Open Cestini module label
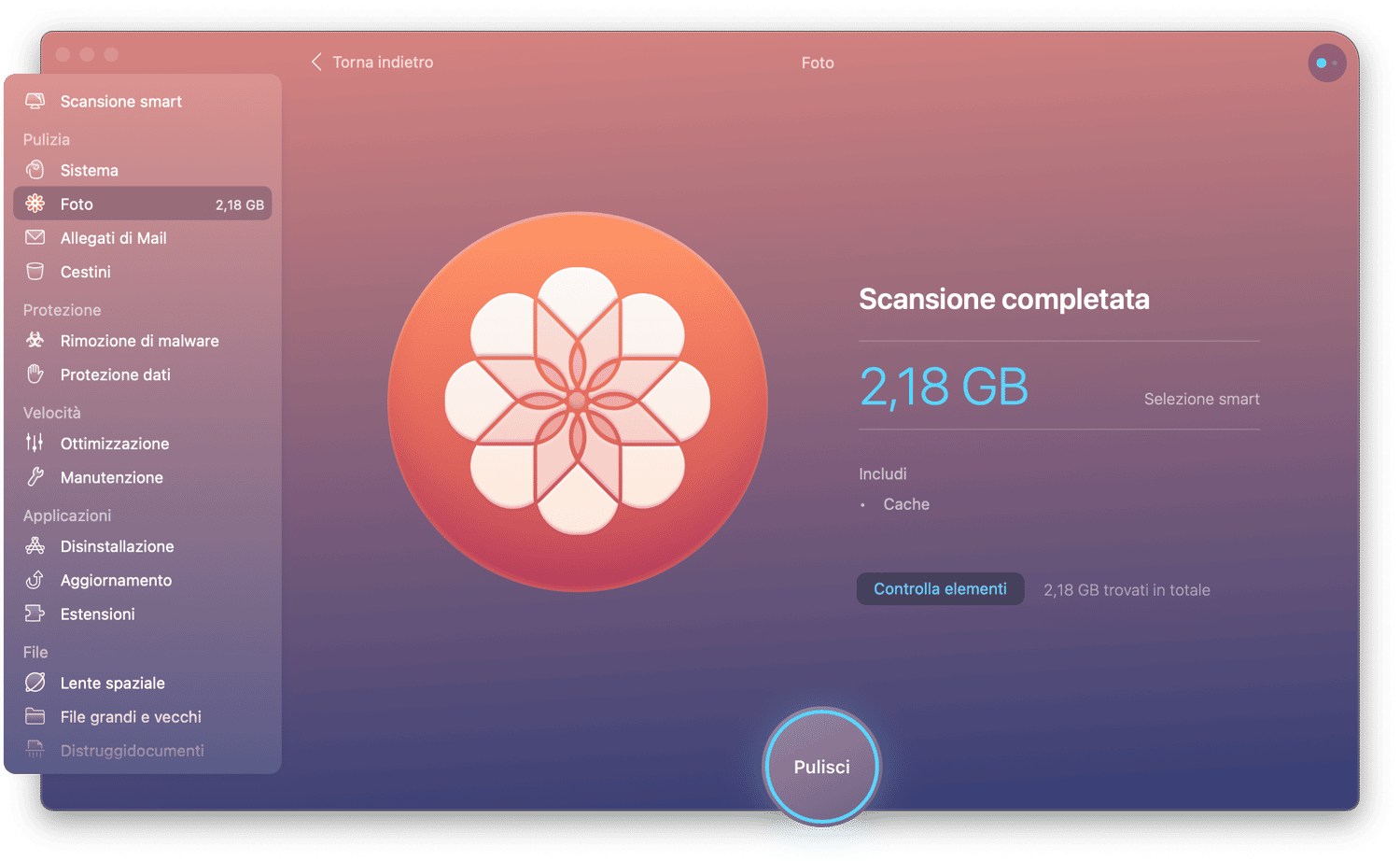This screenshot has height=861, width=1400. click(x=86, y=272)
